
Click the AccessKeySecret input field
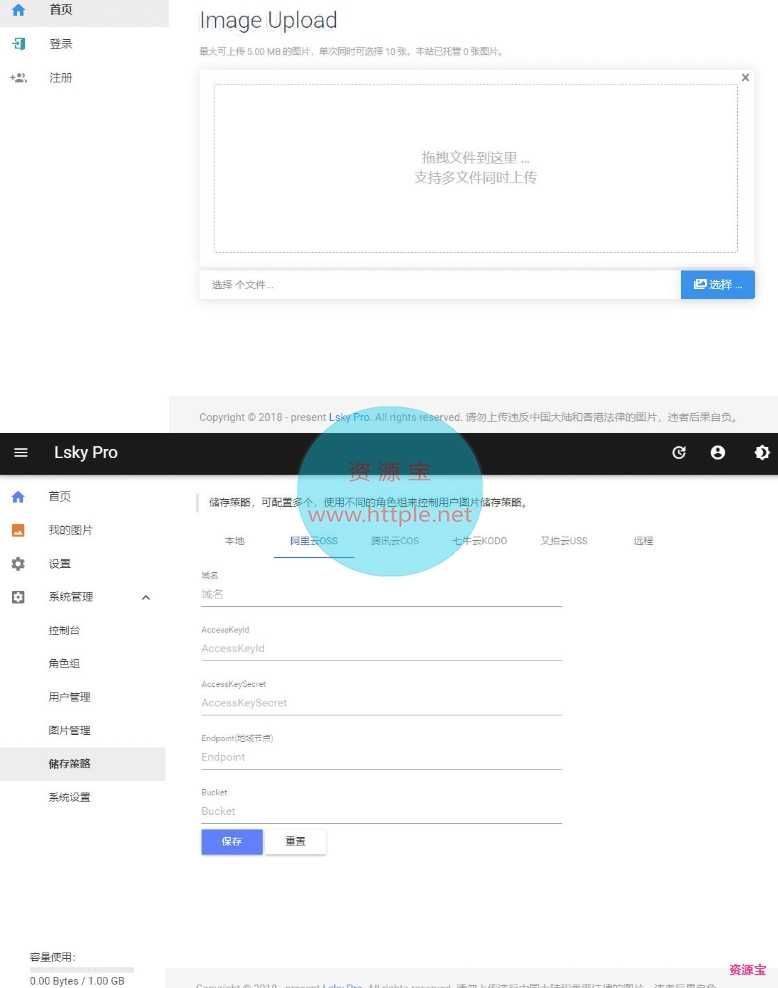381,703
